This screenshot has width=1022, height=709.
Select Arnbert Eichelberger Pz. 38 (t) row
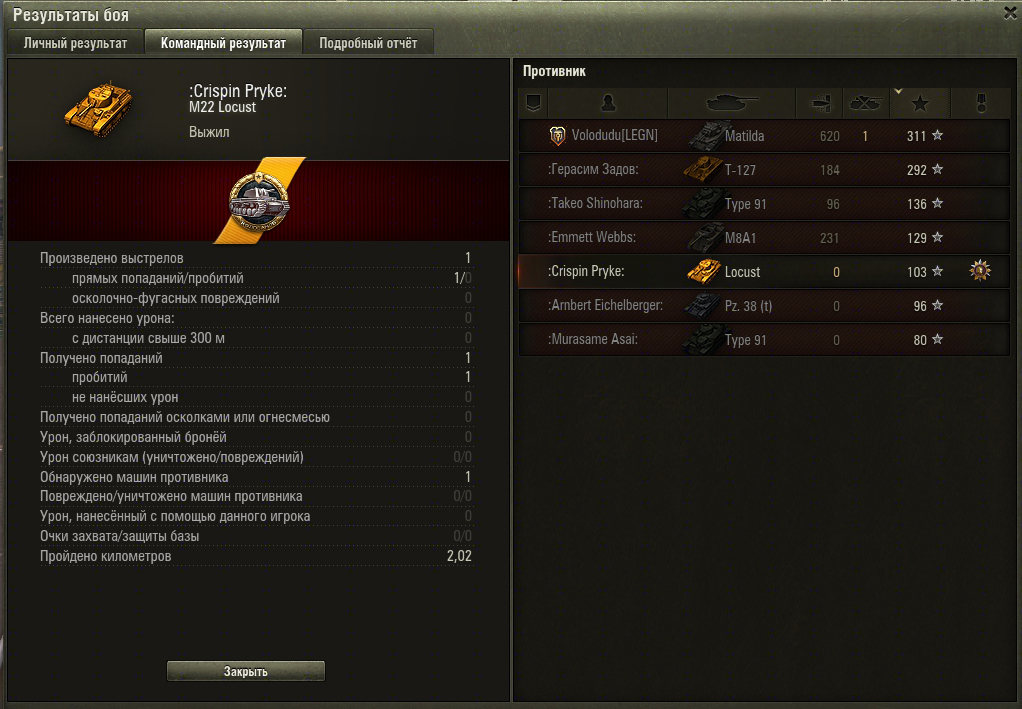click(764, 305)
